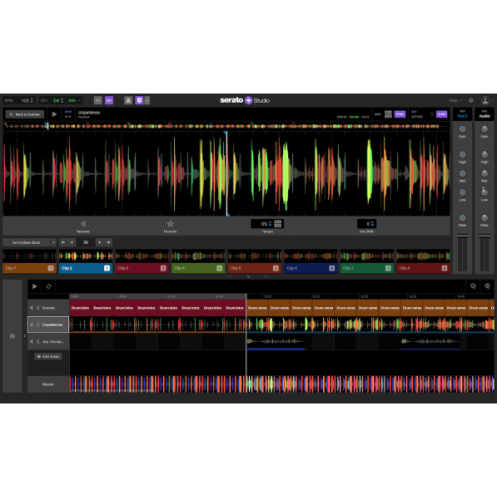This screenshot has width=497, height=497.
Task: Toggle the loop icon next to timeline play
Action: [49, 286]
